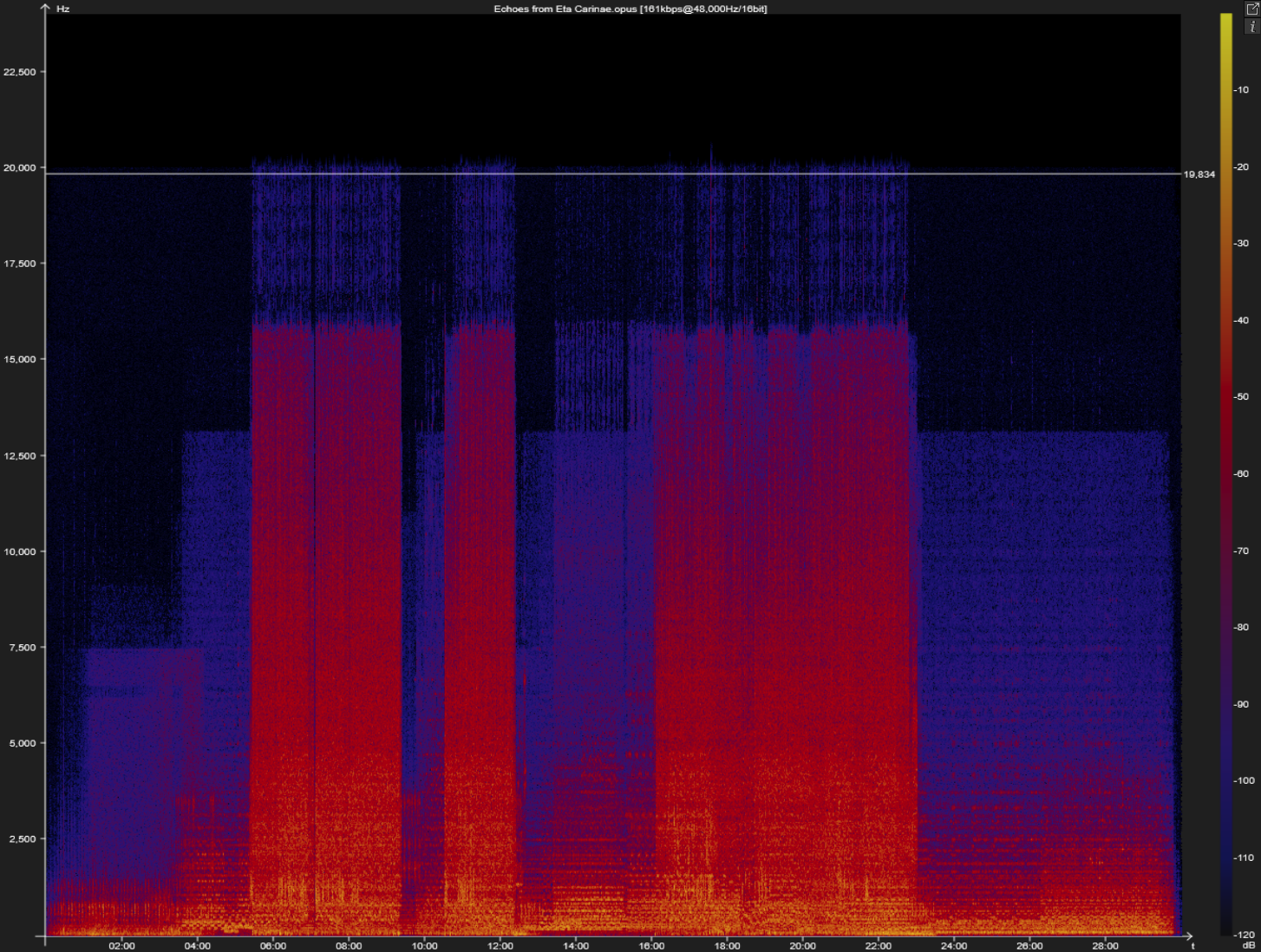Click the '-30' dB scale value

pos(1242,244)
